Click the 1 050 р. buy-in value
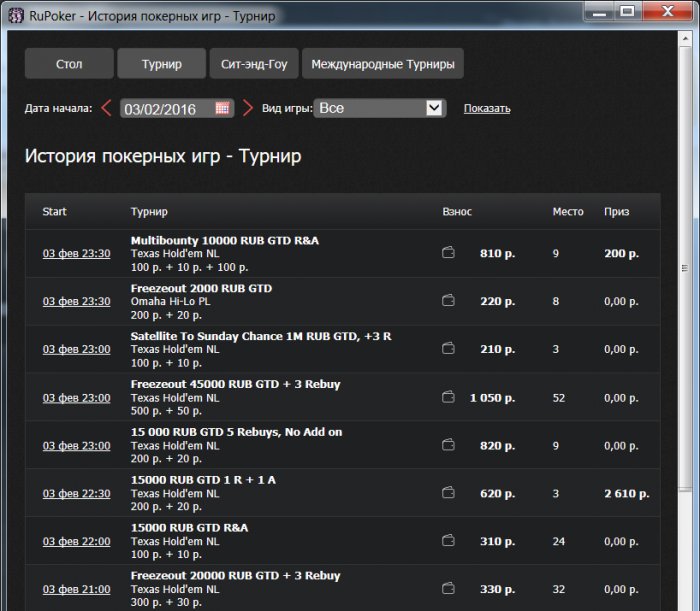This screenshot has width=700, height=611. (492, 398)
